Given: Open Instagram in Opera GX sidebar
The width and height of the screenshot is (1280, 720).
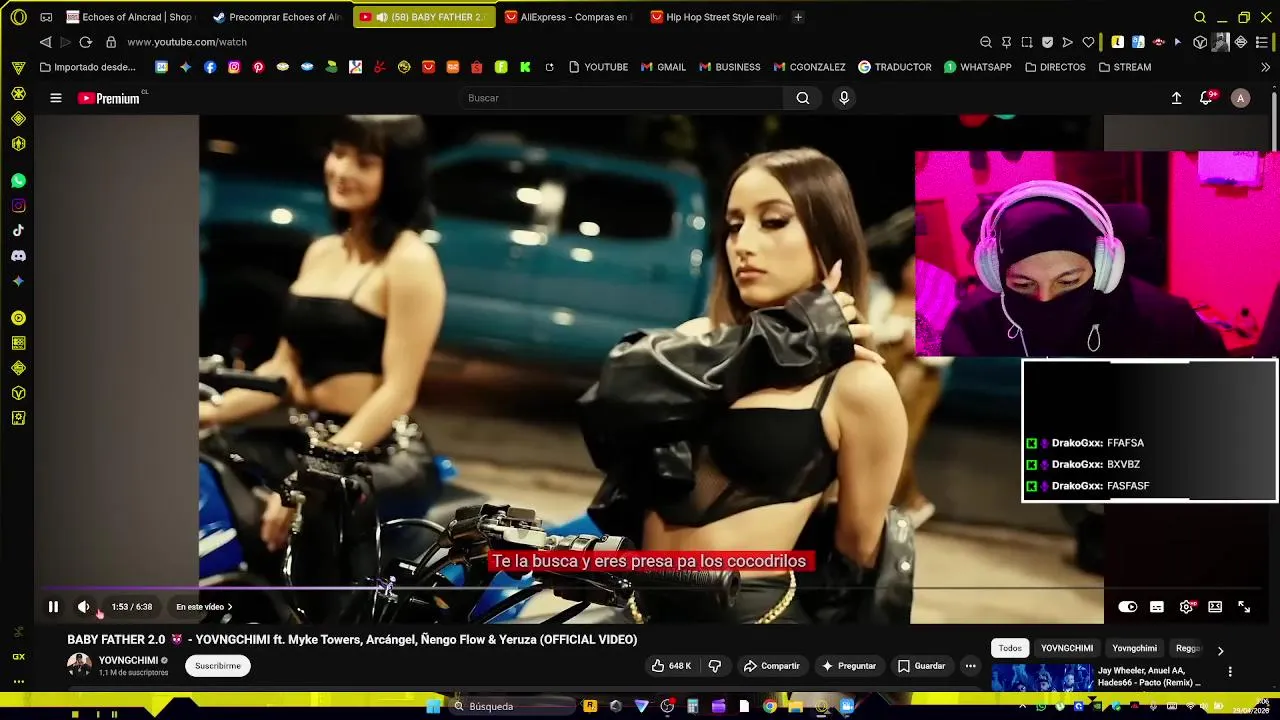Looking at the screenshot, I should click(18, 206).
